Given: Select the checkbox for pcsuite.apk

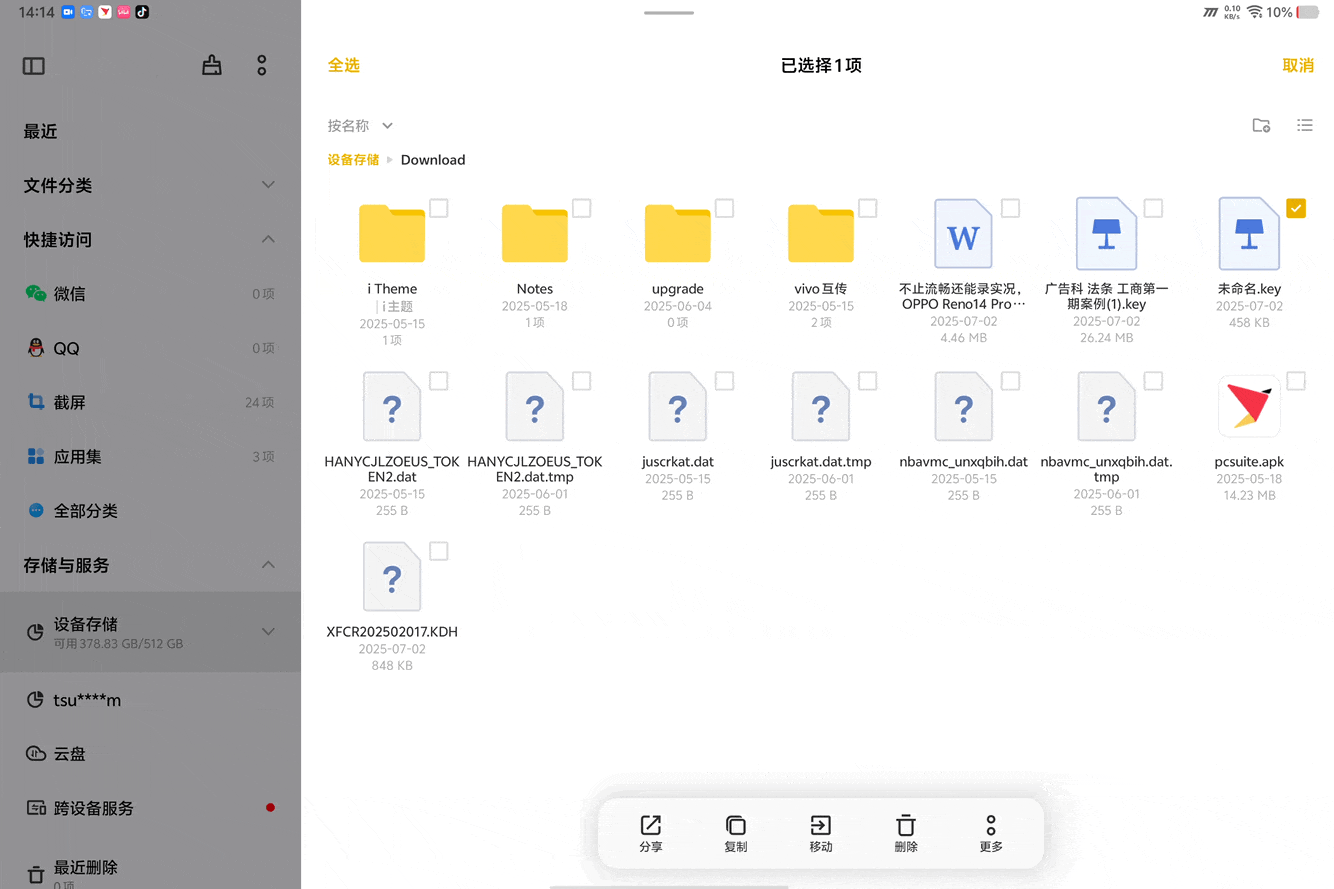Looking at the screenshot, I should [x=1296, y=381].
